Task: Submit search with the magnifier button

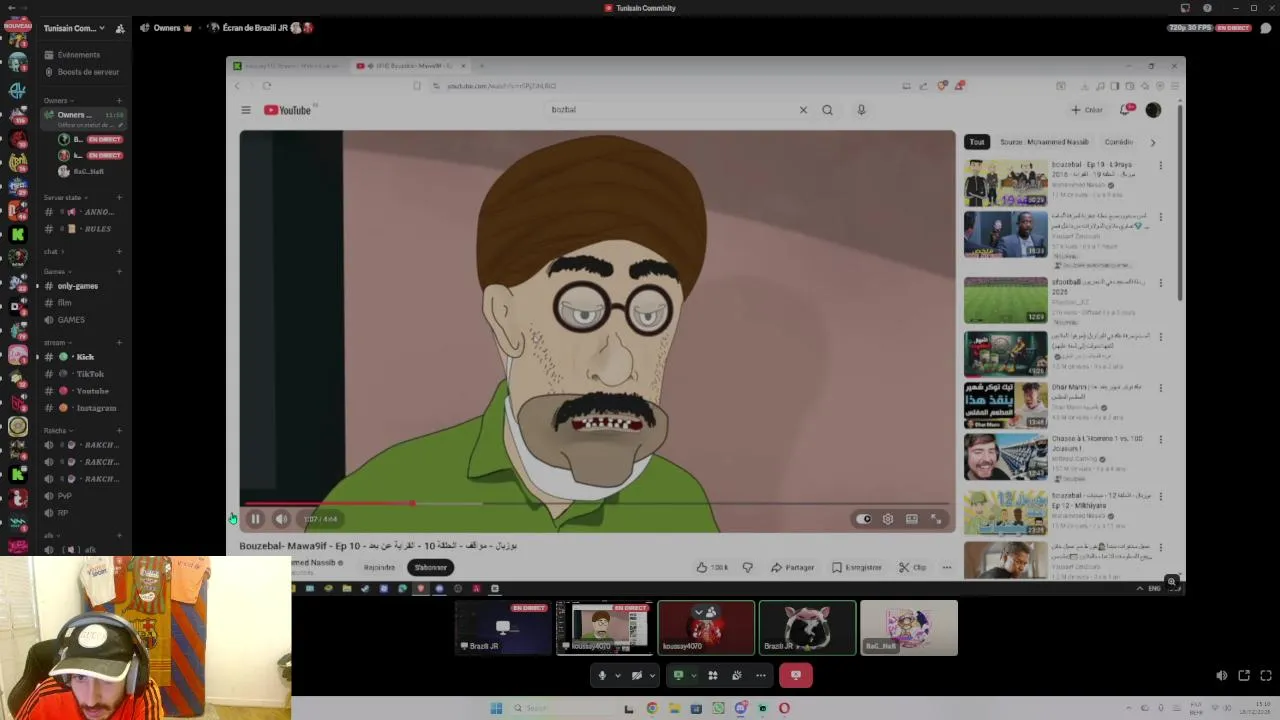Action: 827,110
